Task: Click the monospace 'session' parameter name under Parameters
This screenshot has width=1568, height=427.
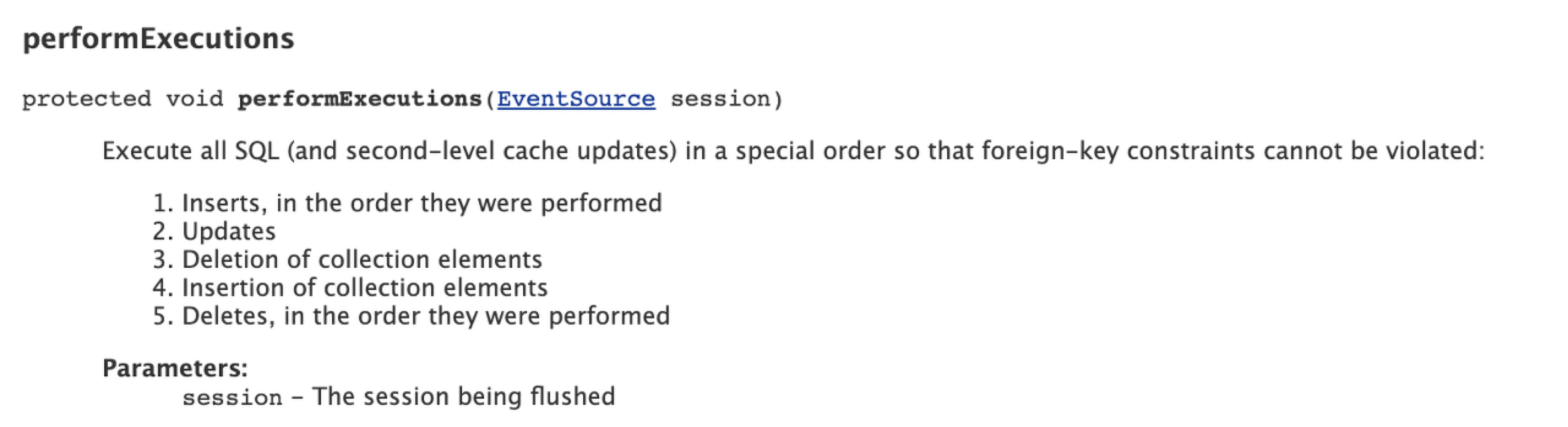Action: coord(232,397)
